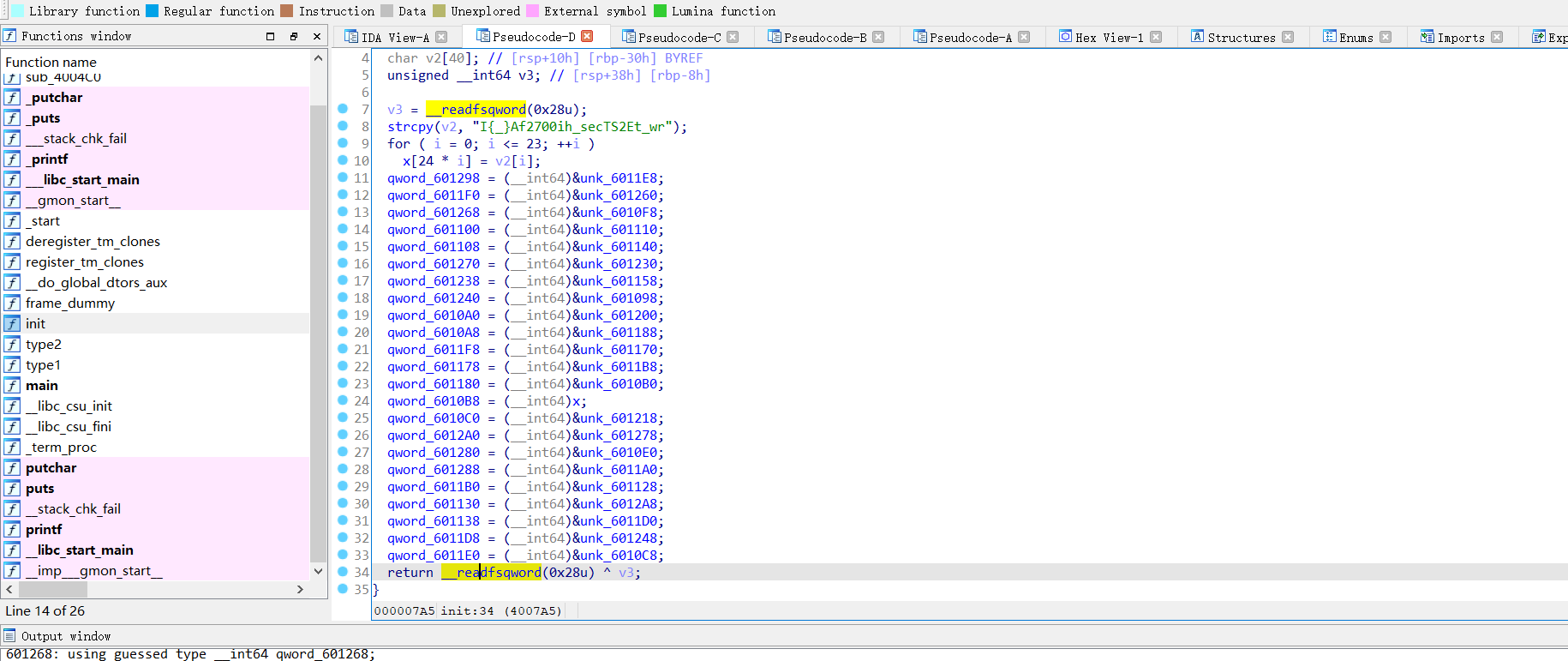
Task: Close the Pseudocode-D tab
Action: 587,36
